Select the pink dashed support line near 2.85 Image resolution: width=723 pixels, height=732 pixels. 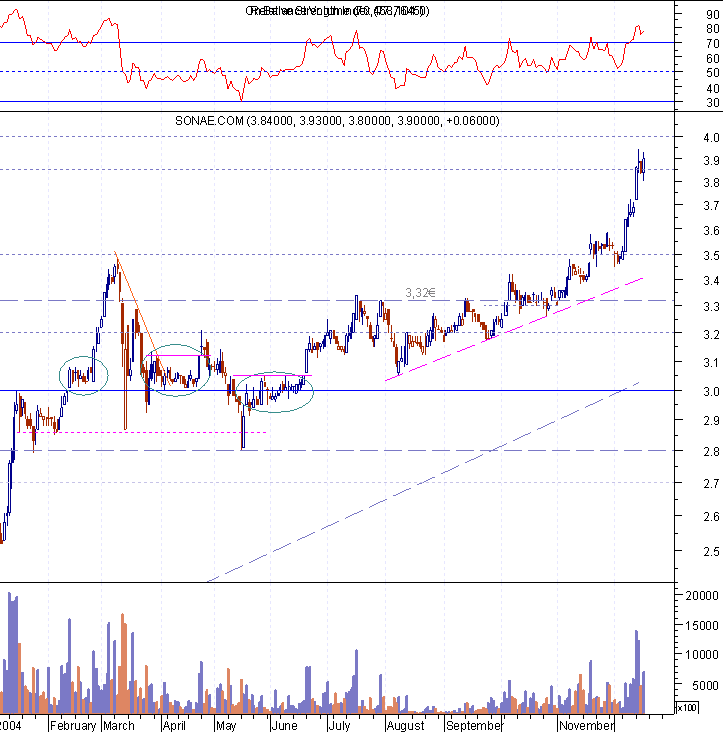point(142,433)
